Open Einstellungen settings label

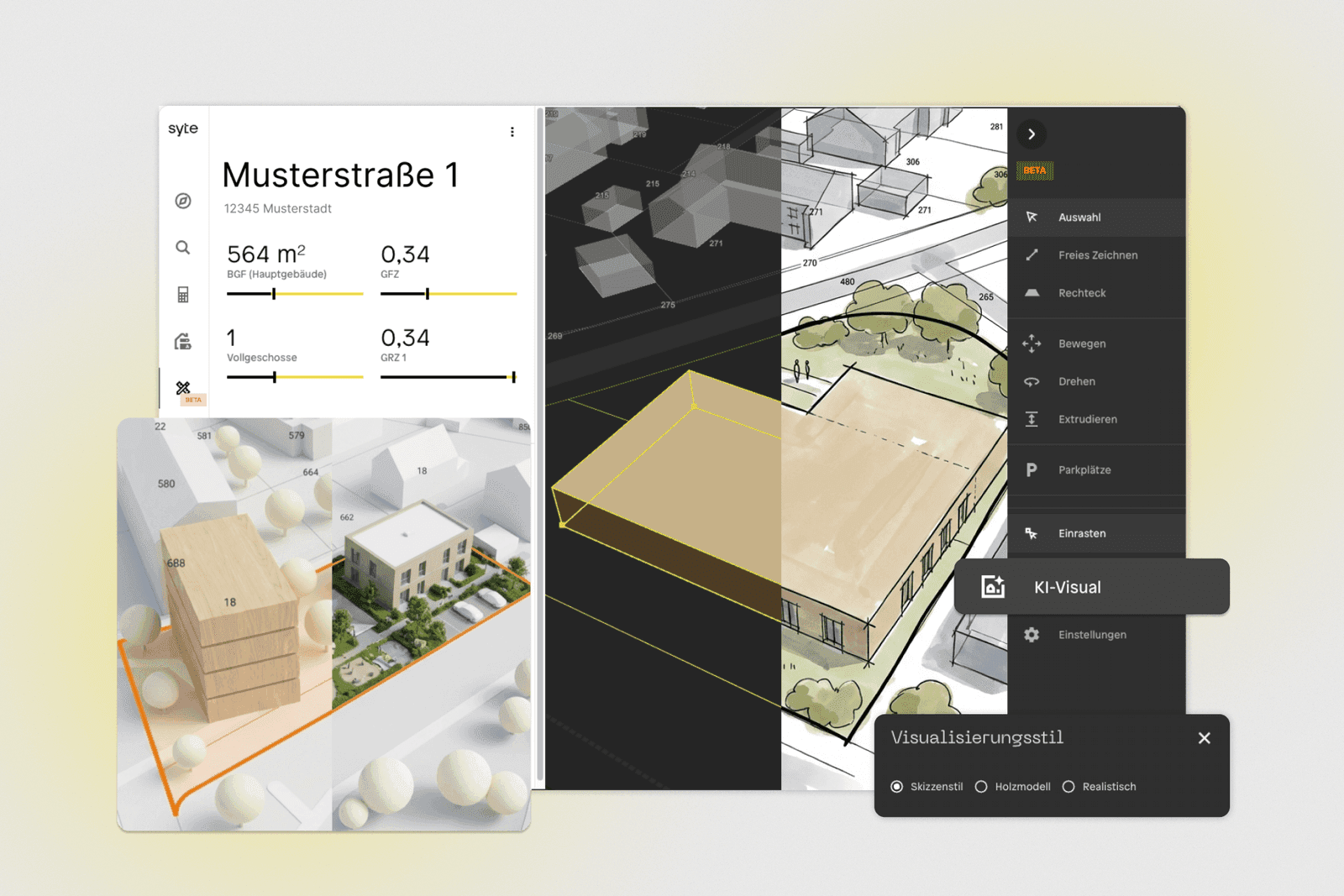(x=1092, y=635)
